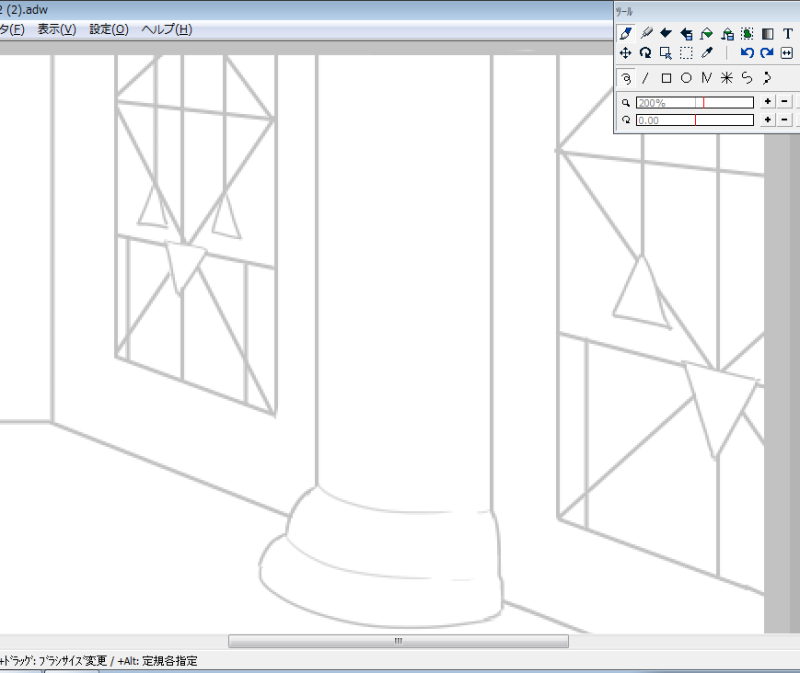800x673 pixels.
Task: Decrease rotation with the minus button
Action: 785,119
